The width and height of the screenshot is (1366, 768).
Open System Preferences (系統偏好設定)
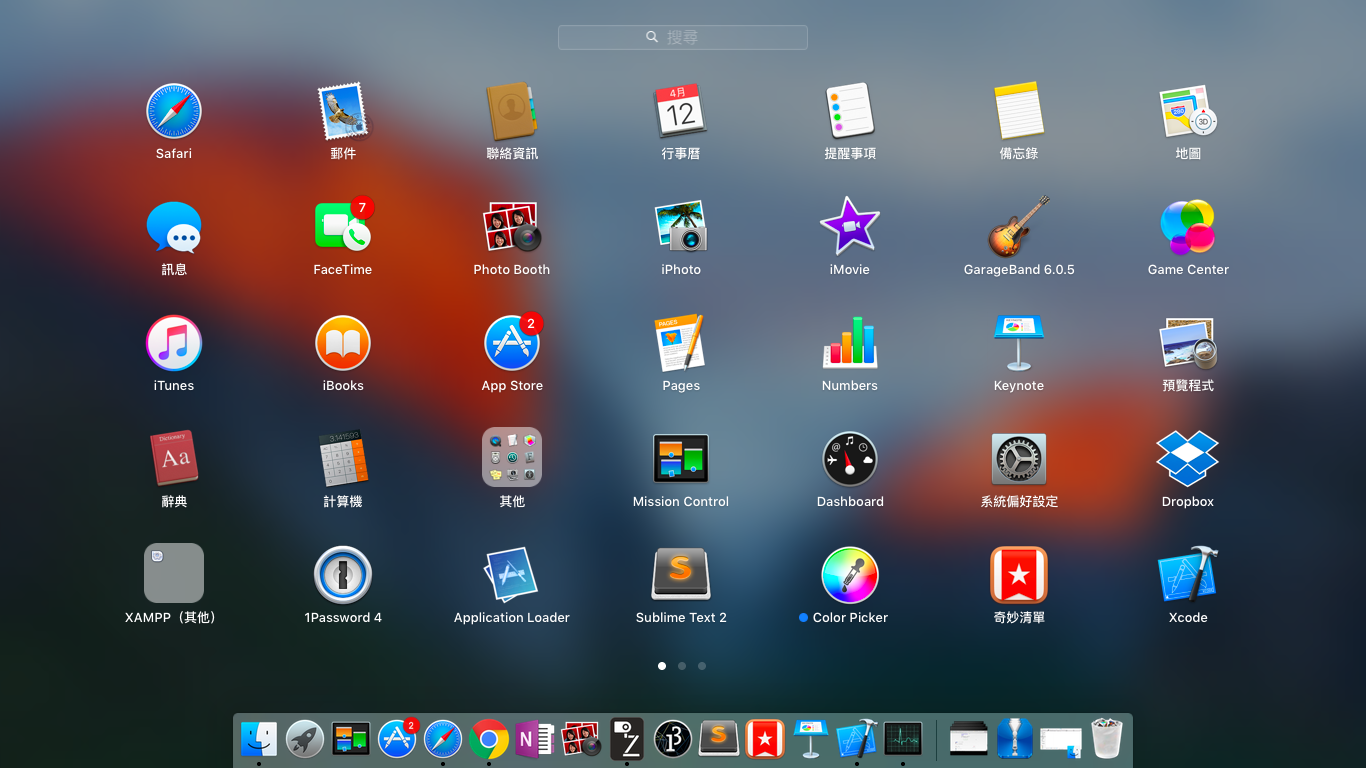[1019, 459]
